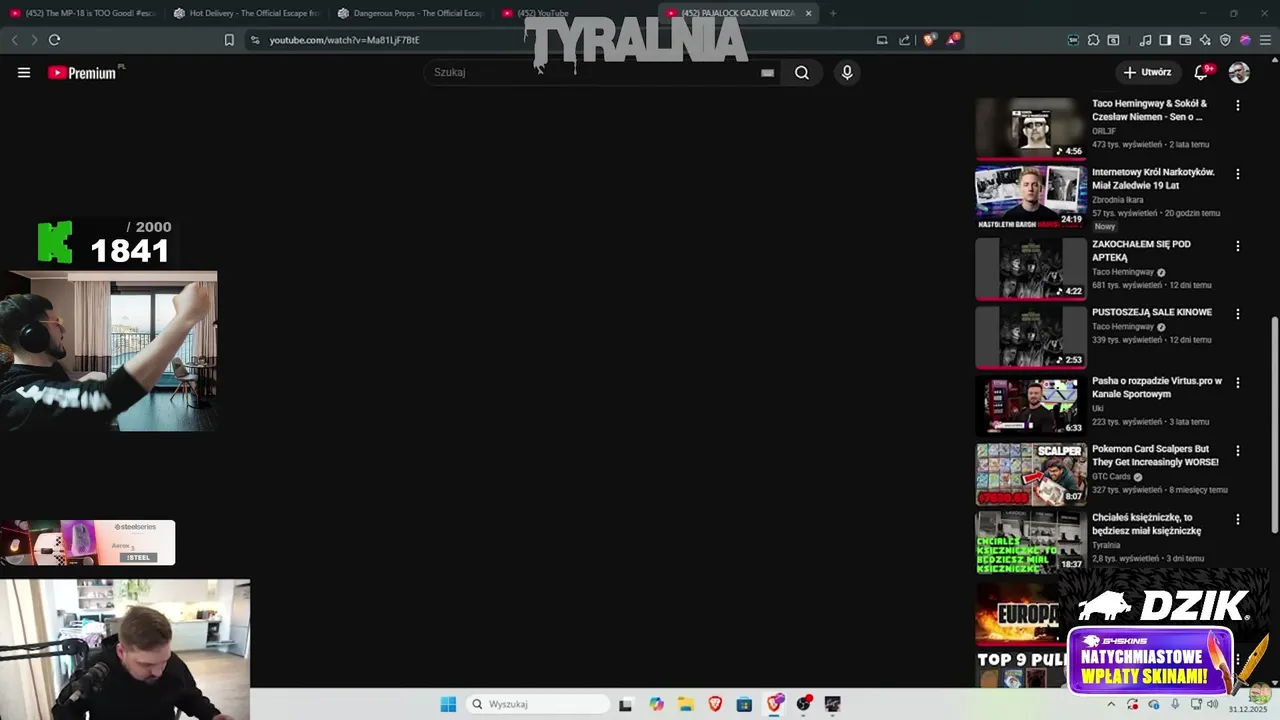1280x720 pixels.
Task: Open site settings icon beside the URL
Action: tap(255, 40)
